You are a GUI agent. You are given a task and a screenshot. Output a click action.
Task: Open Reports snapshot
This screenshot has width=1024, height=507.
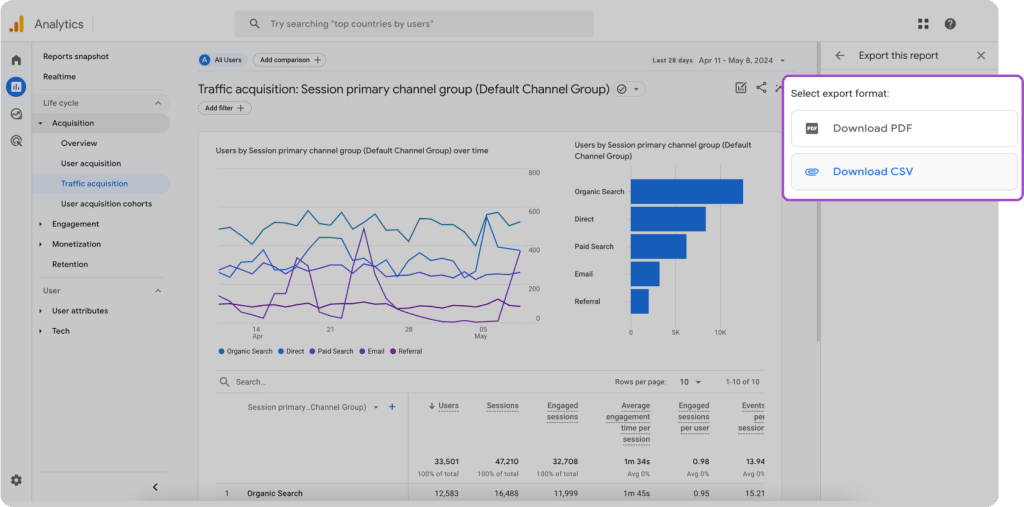76,56
